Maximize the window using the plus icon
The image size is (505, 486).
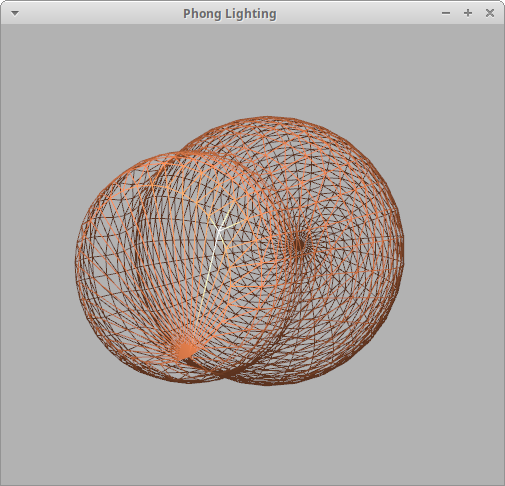pos(468,13)
